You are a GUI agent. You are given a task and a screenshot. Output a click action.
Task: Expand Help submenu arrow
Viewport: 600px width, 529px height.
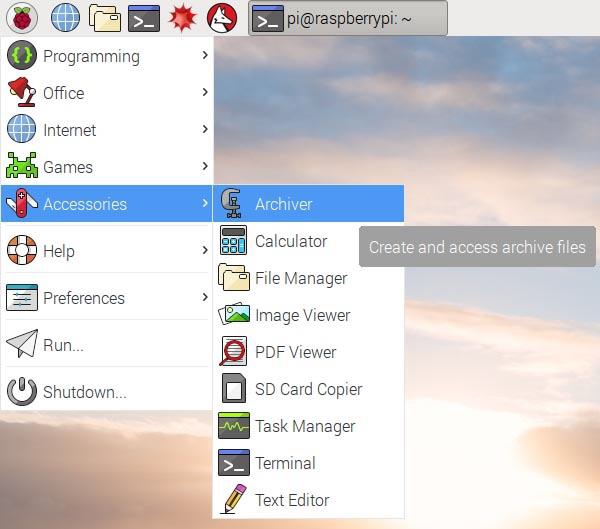click(205, 250)
